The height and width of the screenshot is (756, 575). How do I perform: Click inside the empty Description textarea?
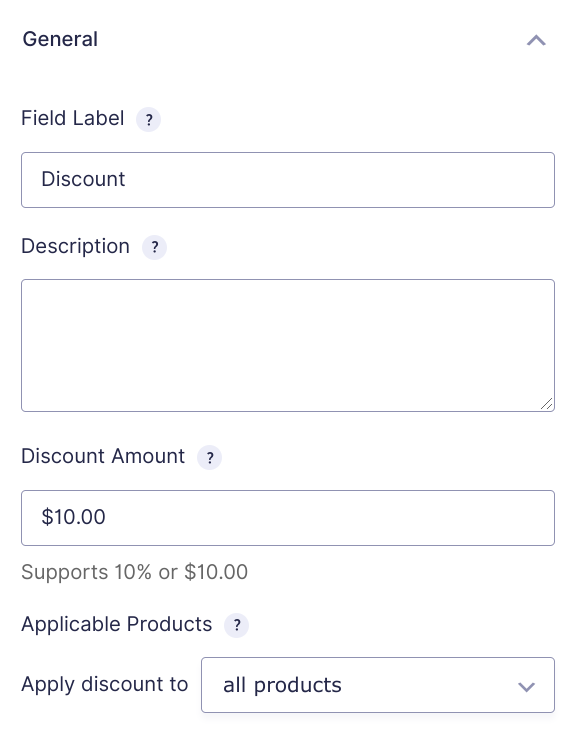288,345
